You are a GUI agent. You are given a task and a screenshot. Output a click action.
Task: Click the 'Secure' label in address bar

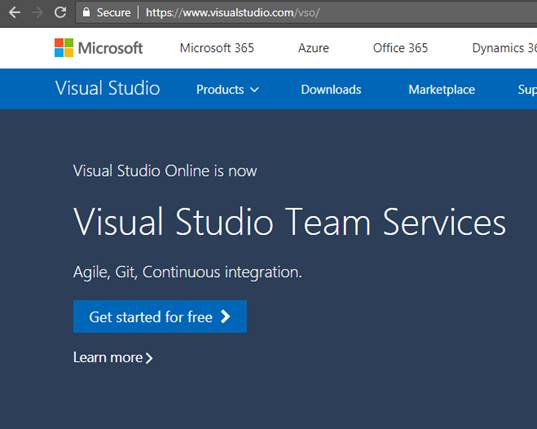[113, 13]
